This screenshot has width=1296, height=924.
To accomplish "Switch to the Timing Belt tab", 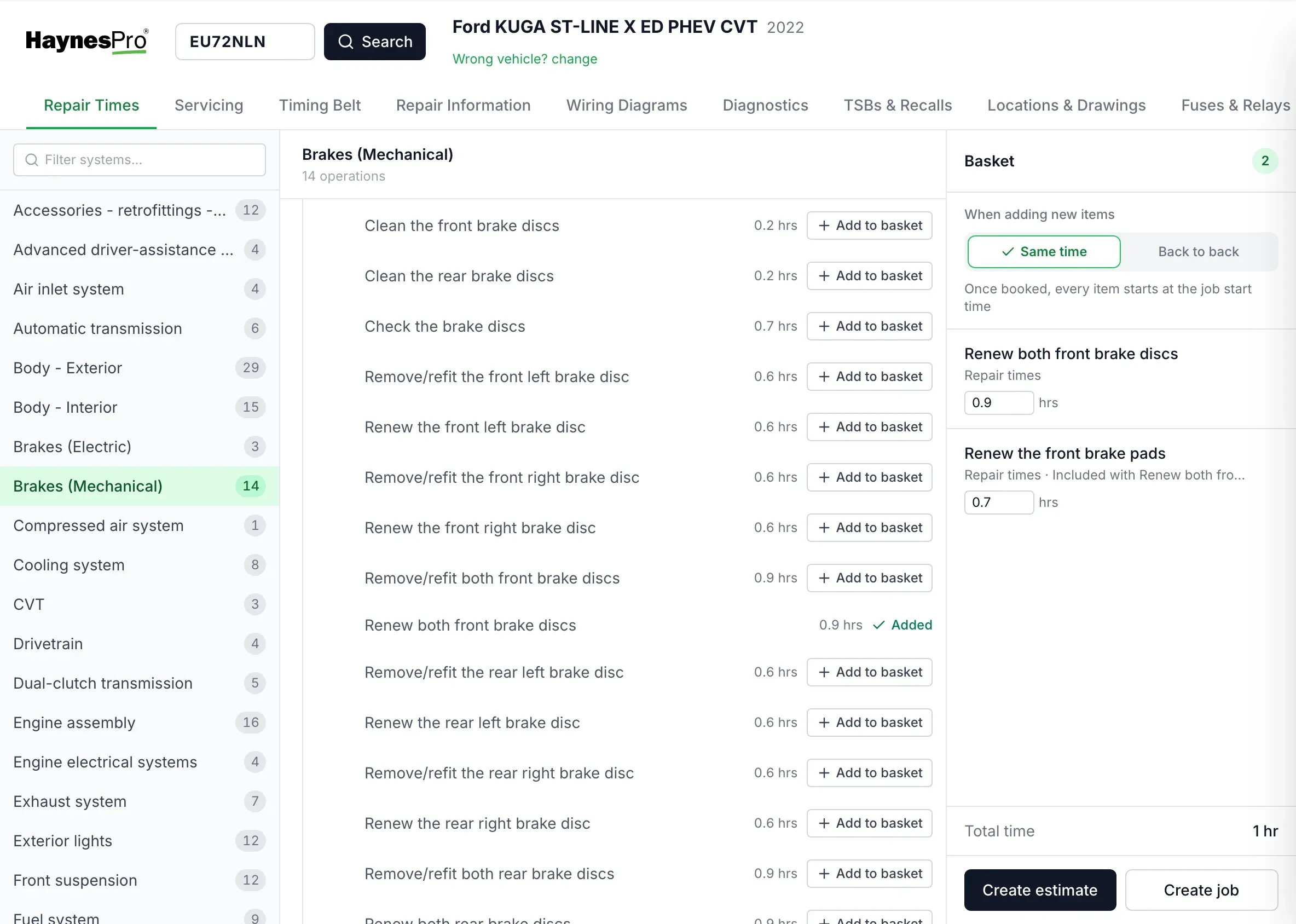I will coord(320,105).
